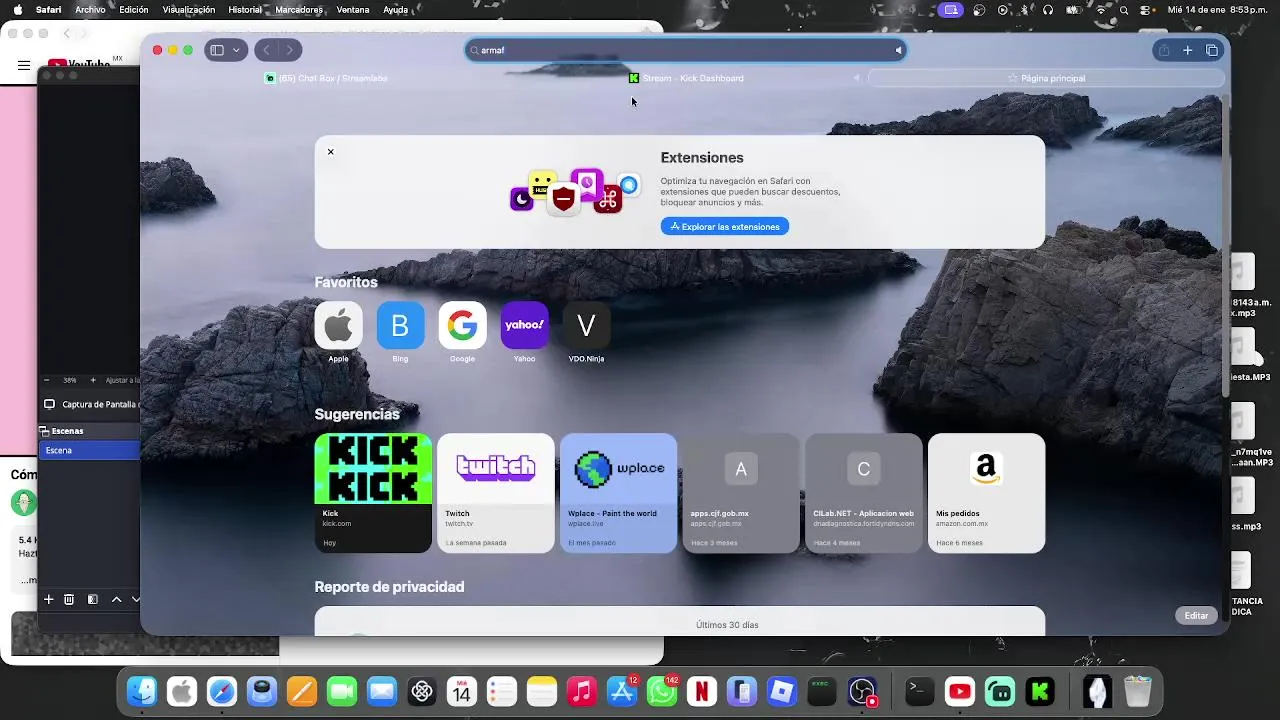Viewport: 1280px width, 720px height.
Task: Open the Historial menu
Action: (x=245, y=10)
